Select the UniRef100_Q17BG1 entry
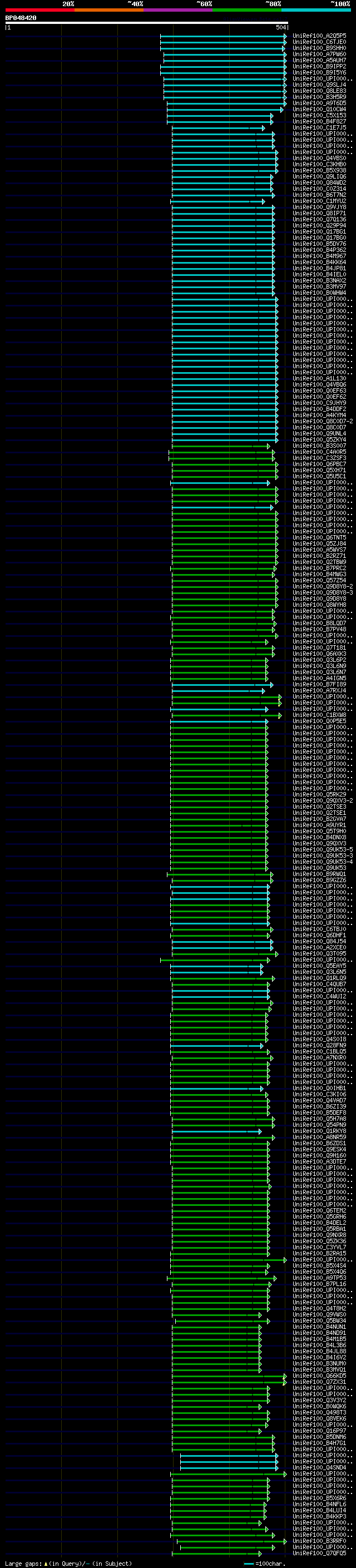The height and width of the screenshot is (1568, 356). 319,232
